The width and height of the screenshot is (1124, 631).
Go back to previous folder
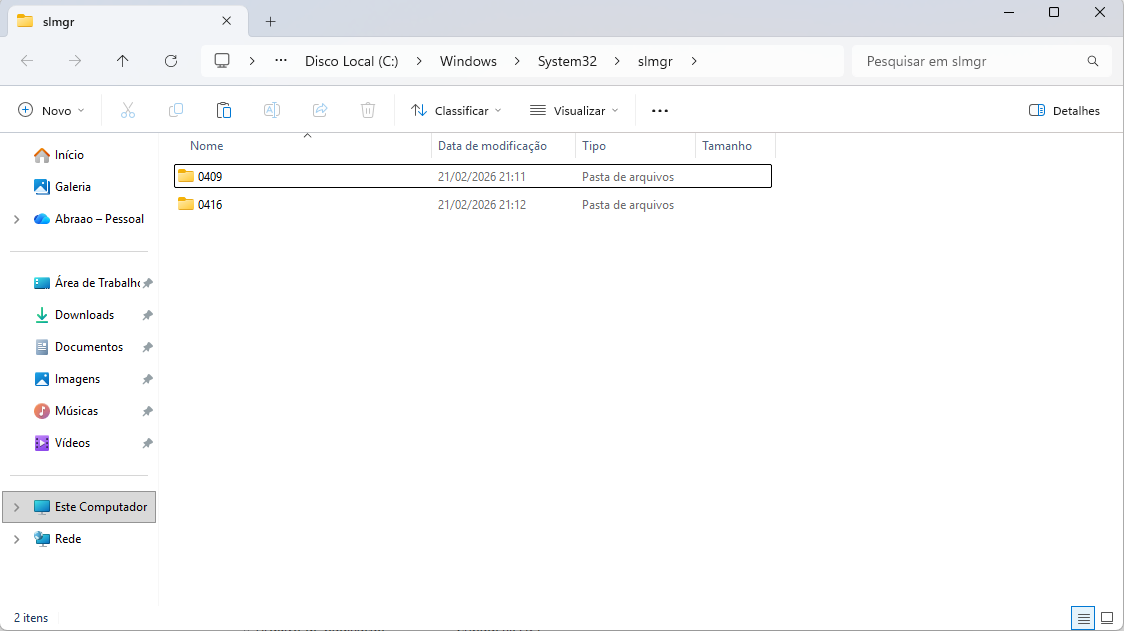pyautogui.click(x=27, y=61)
